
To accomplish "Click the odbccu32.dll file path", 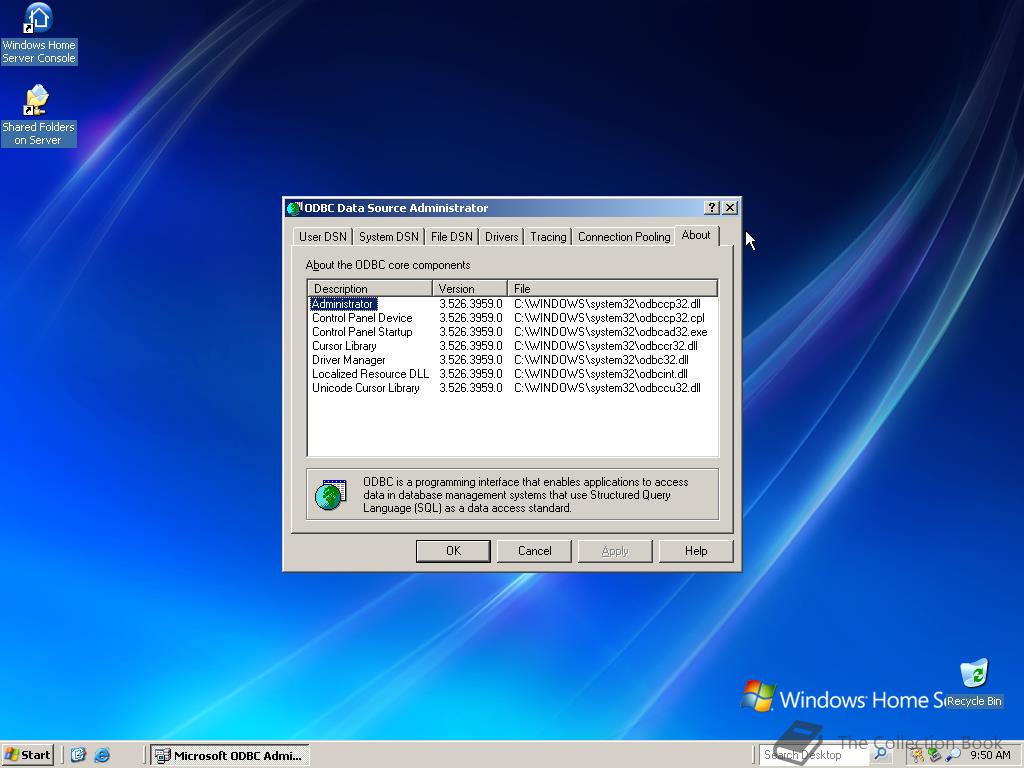I will pyautogui.click(x=607, y=388).
